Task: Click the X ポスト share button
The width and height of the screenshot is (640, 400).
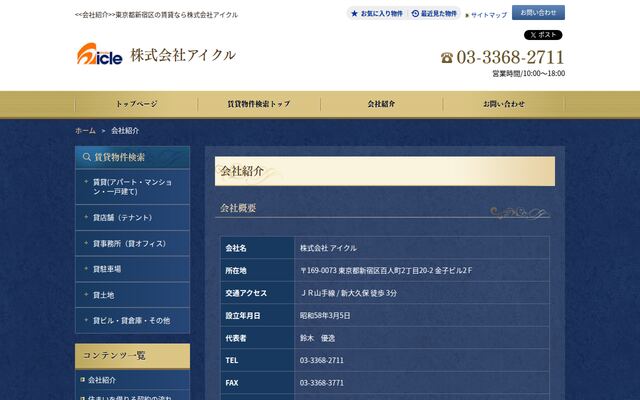Action: point(543,35)
